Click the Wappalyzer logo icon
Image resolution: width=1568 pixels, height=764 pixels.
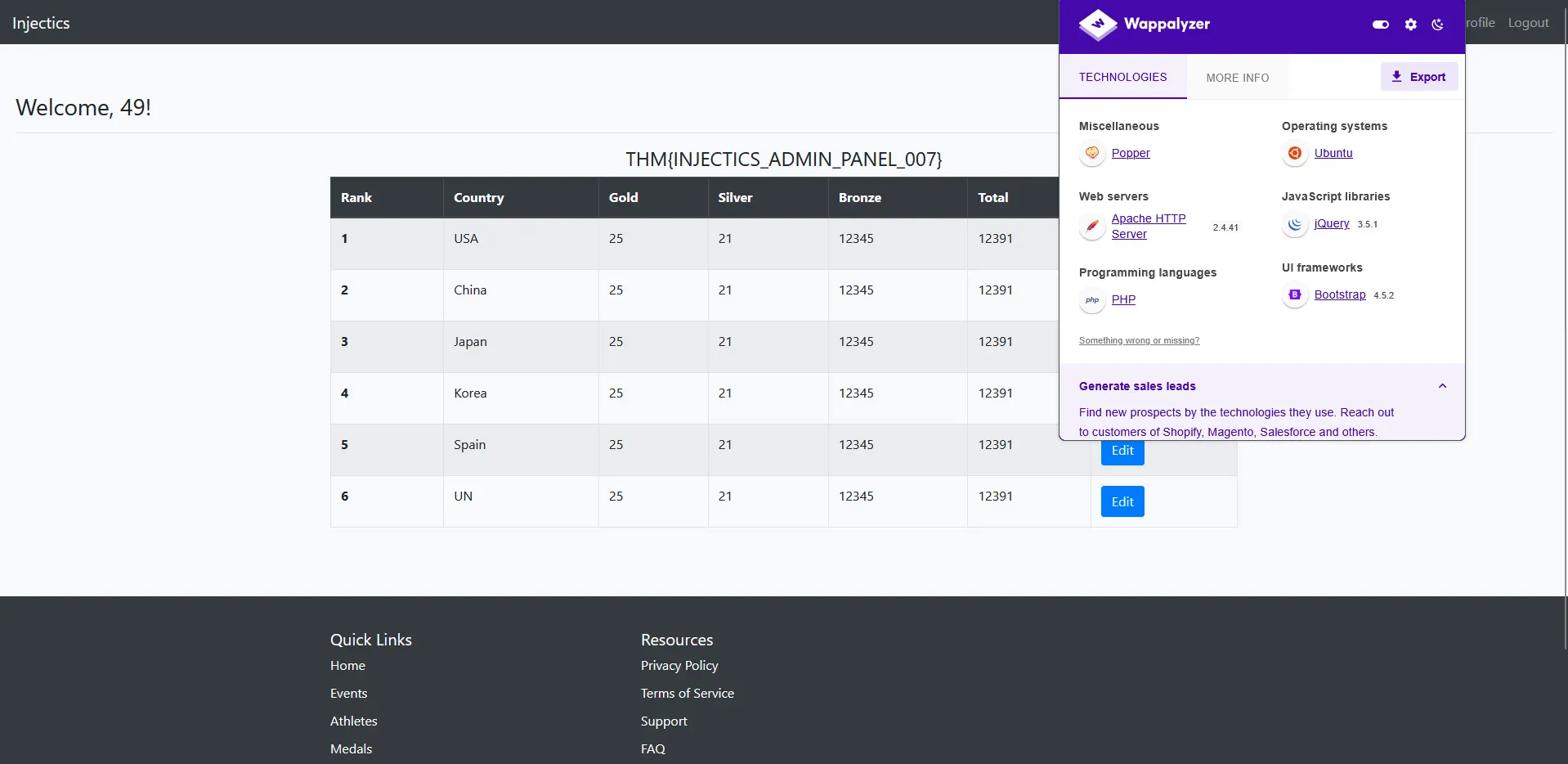point(1097,25)
